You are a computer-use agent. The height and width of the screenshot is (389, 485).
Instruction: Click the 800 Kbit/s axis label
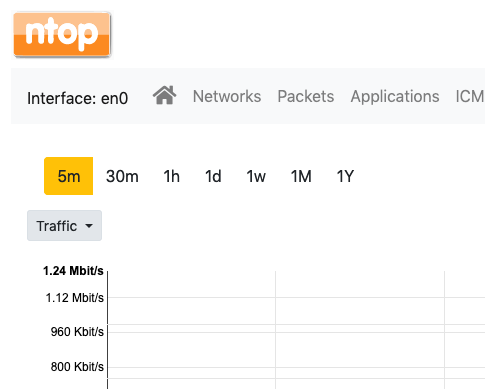pos(77,367)
